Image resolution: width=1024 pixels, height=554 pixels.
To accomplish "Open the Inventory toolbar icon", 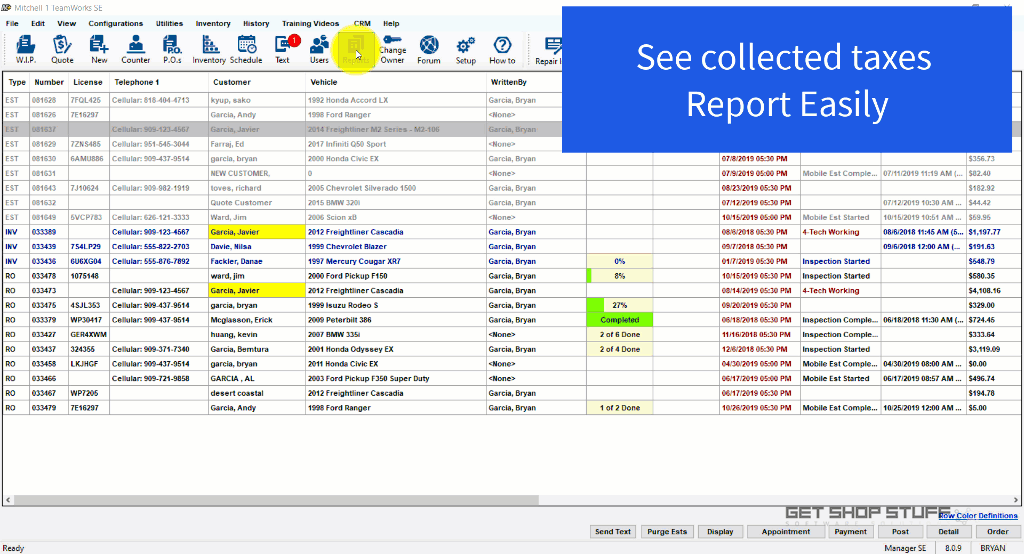I will pyautogui.click(x=209, y=47).
